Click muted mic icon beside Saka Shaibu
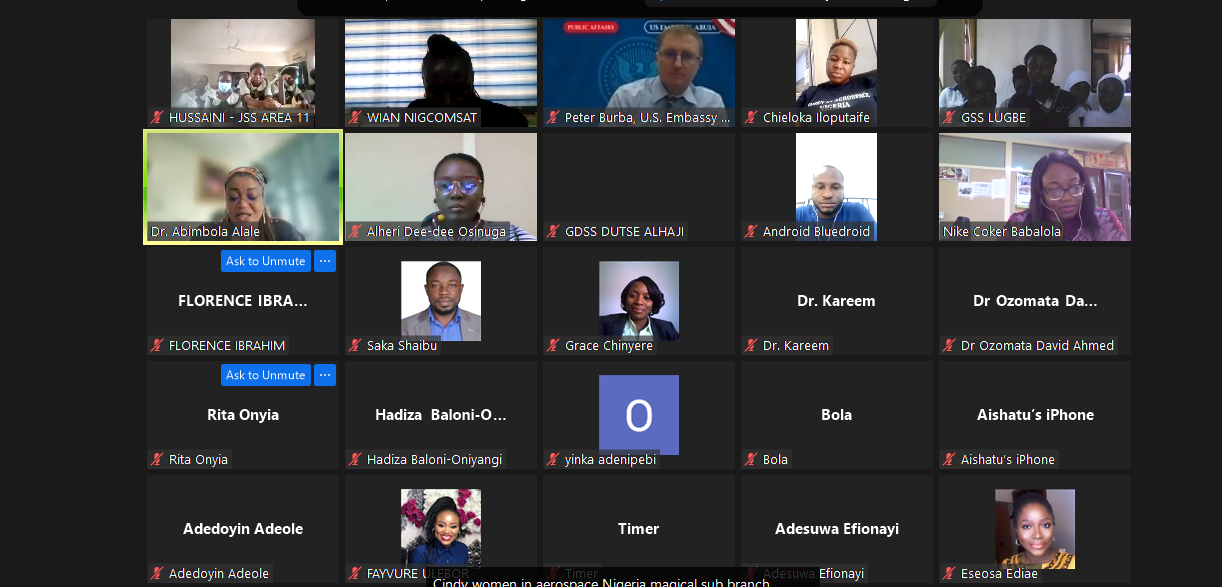Viewport: 1222px width, 587px height. [x=355, y=346]
